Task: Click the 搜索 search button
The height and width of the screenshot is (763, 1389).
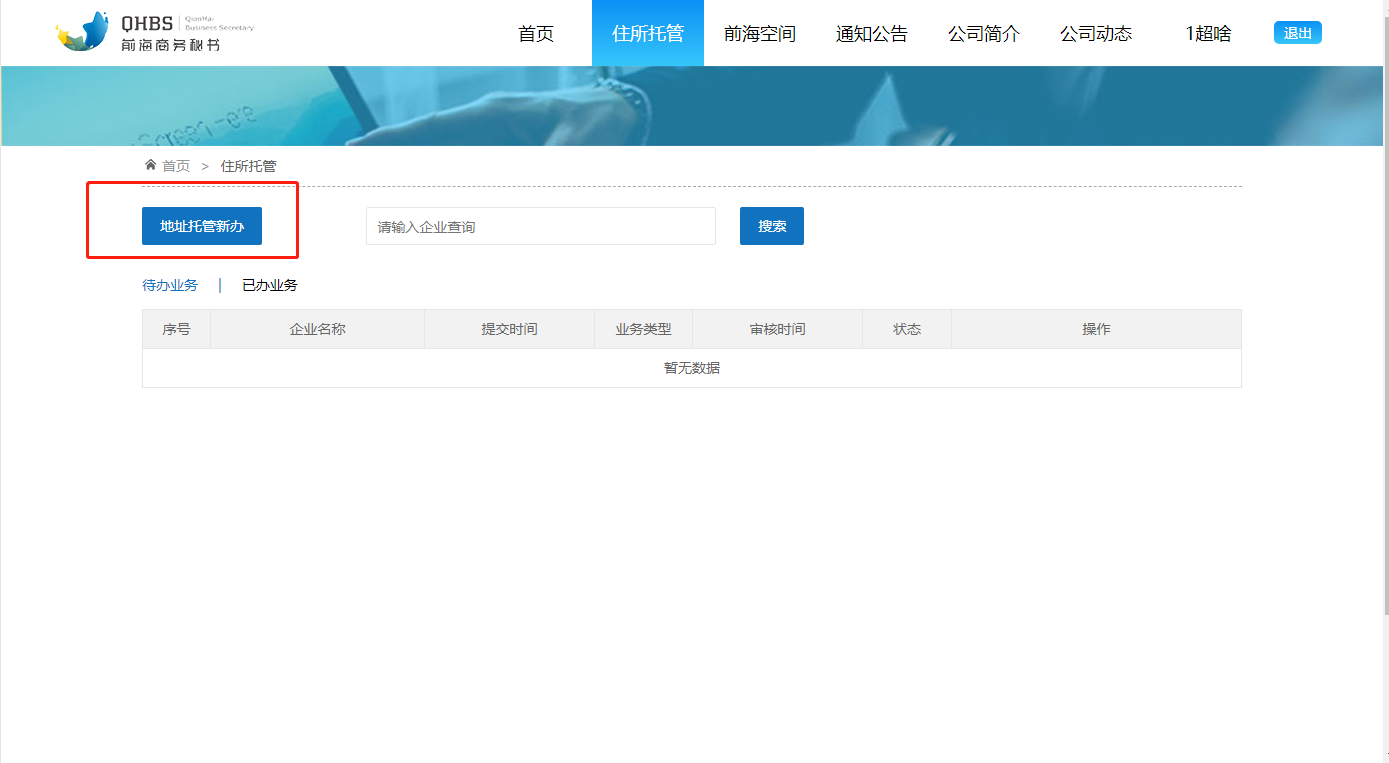Action: click(x=771, y=225)
